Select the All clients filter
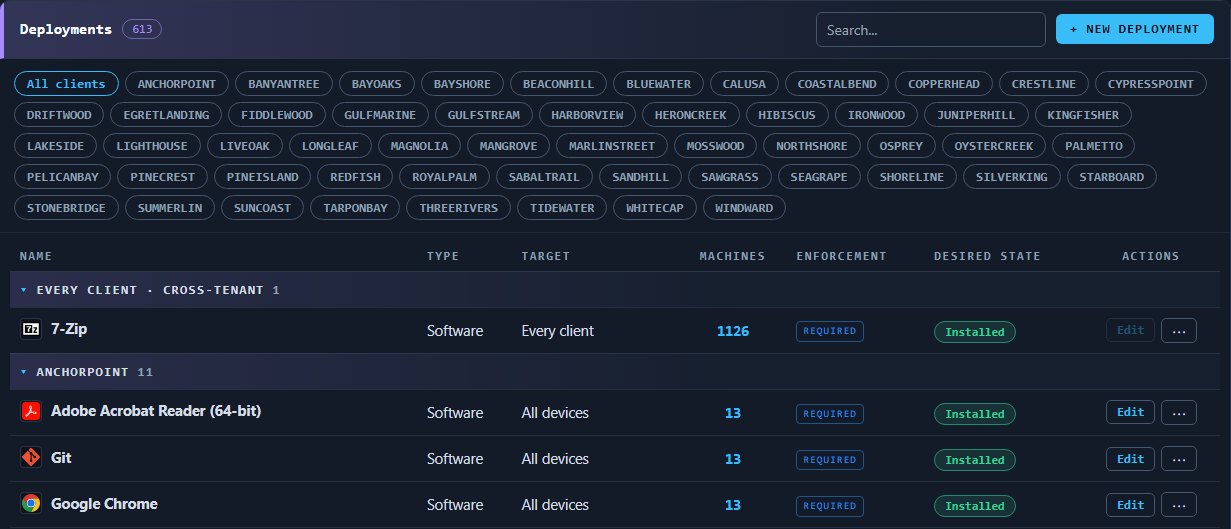Viewport: 1231px width, 529px height. [x=66, y=84]
